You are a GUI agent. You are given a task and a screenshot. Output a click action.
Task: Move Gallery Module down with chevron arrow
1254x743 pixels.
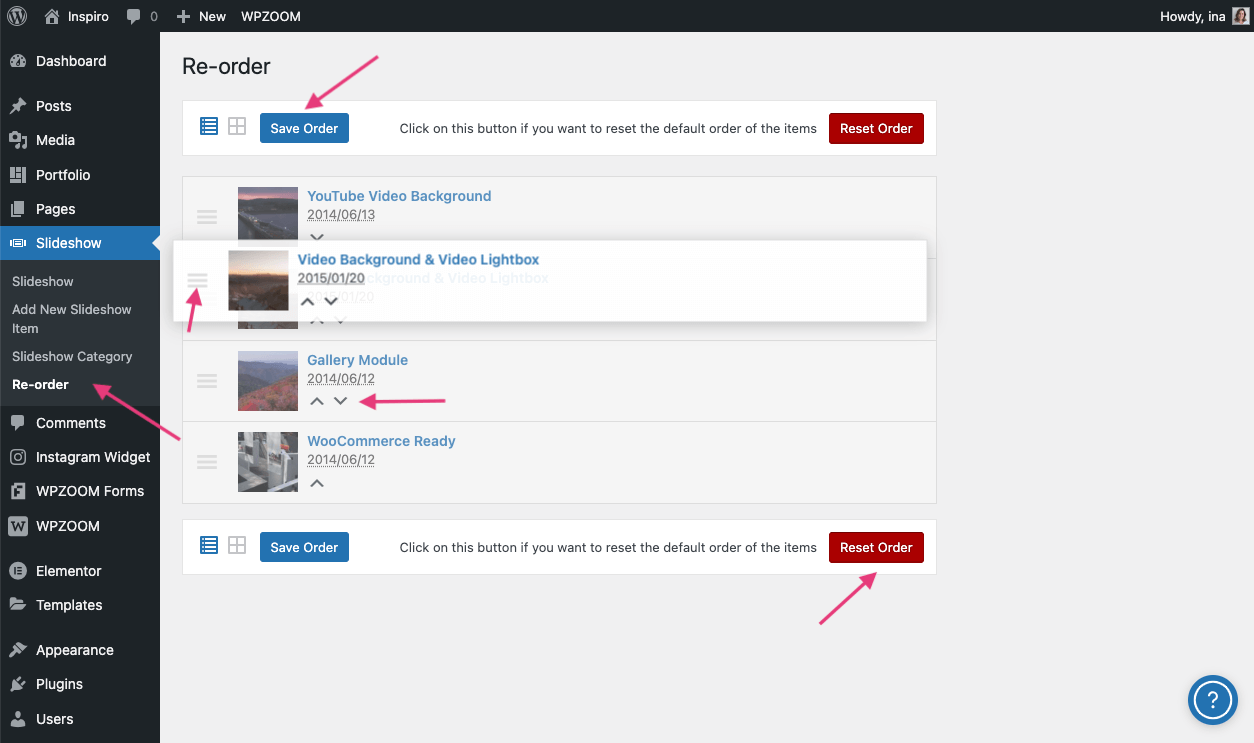click(x=340, y=401)
